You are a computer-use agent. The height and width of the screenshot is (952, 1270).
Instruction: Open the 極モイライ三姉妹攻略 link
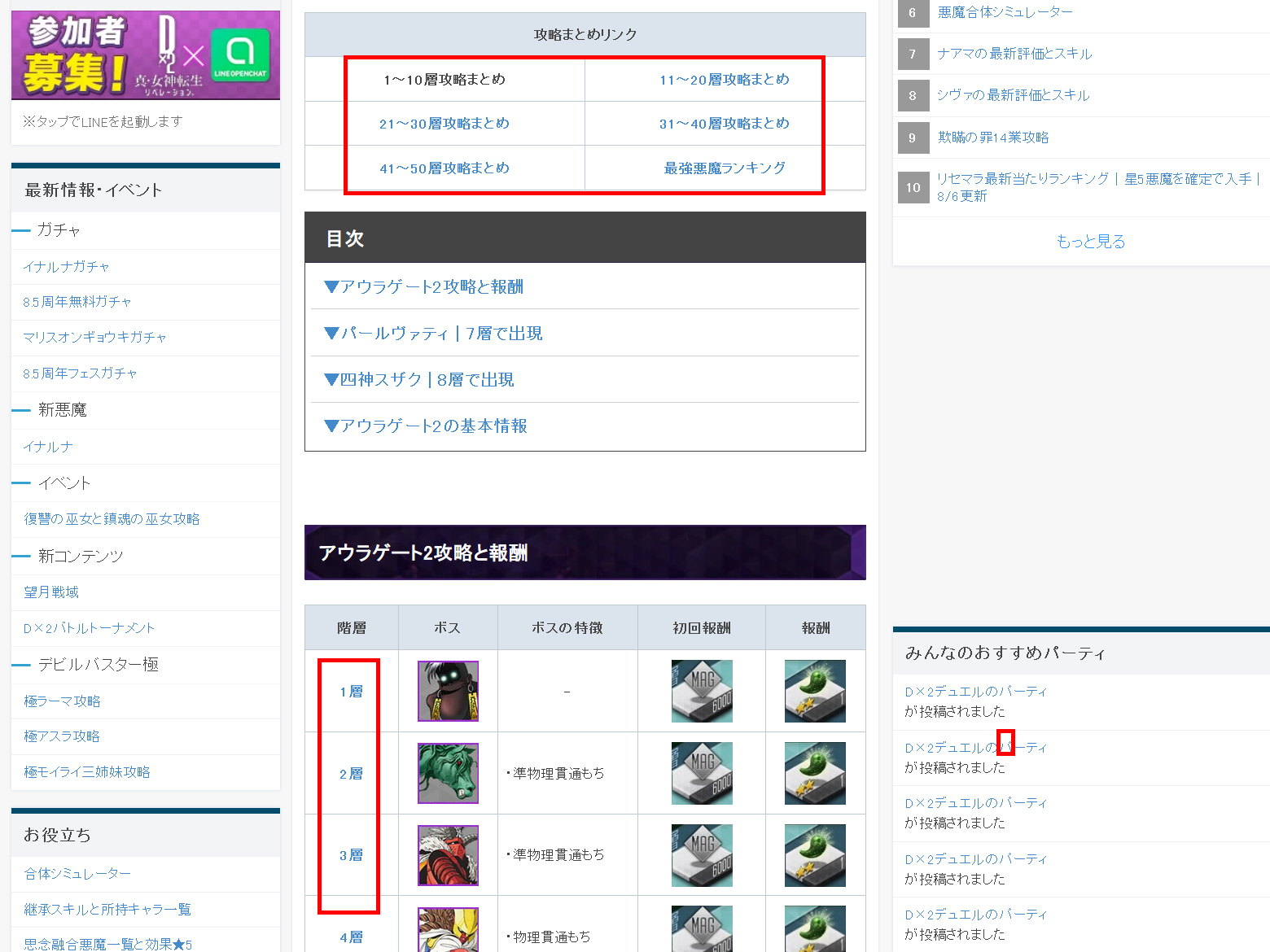coord(87,772)
